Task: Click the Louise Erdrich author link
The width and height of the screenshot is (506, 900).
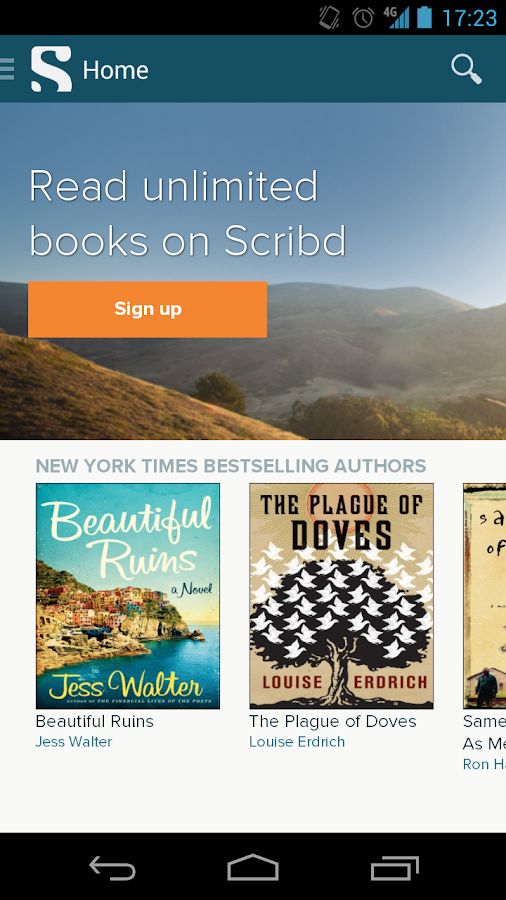Action: point(297,742)
